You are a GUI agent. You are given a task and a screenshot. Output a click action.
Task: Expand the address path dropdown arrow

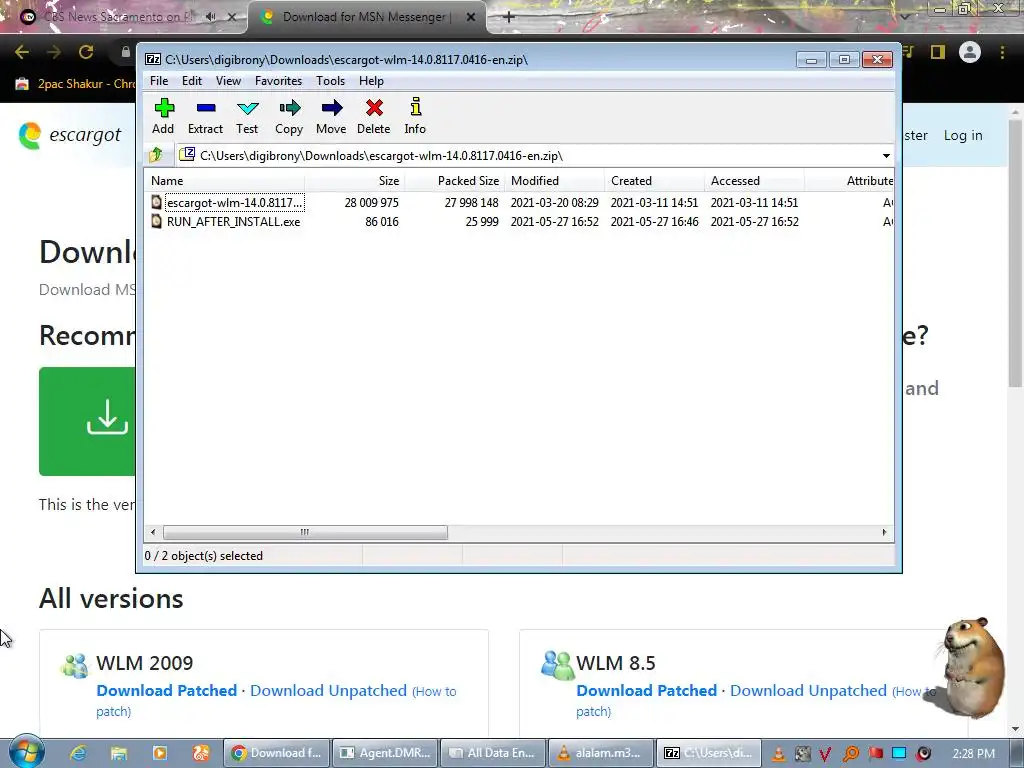[886, 156]
